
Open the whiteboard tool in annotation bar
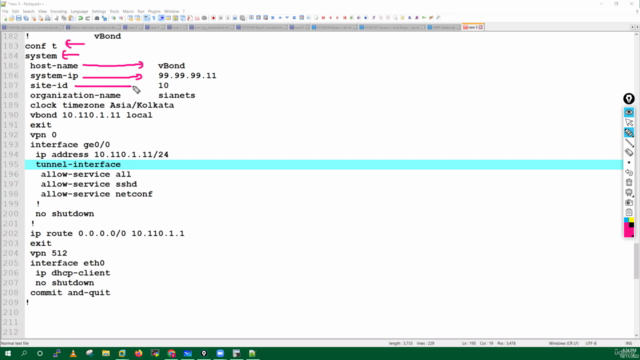point(629,192)
